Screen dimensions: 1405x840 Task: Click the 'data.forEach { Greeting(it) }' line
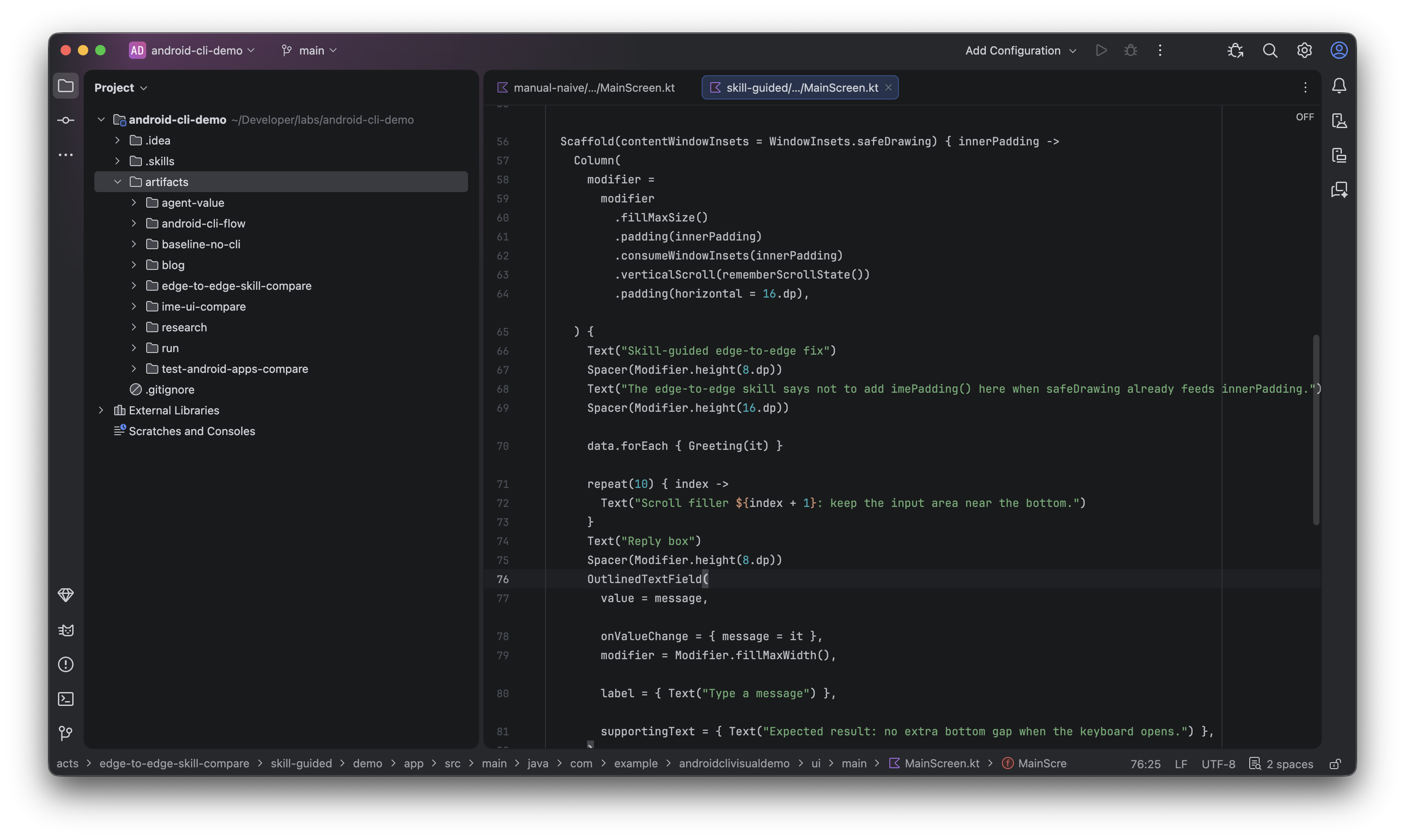[x=684, y=446]
